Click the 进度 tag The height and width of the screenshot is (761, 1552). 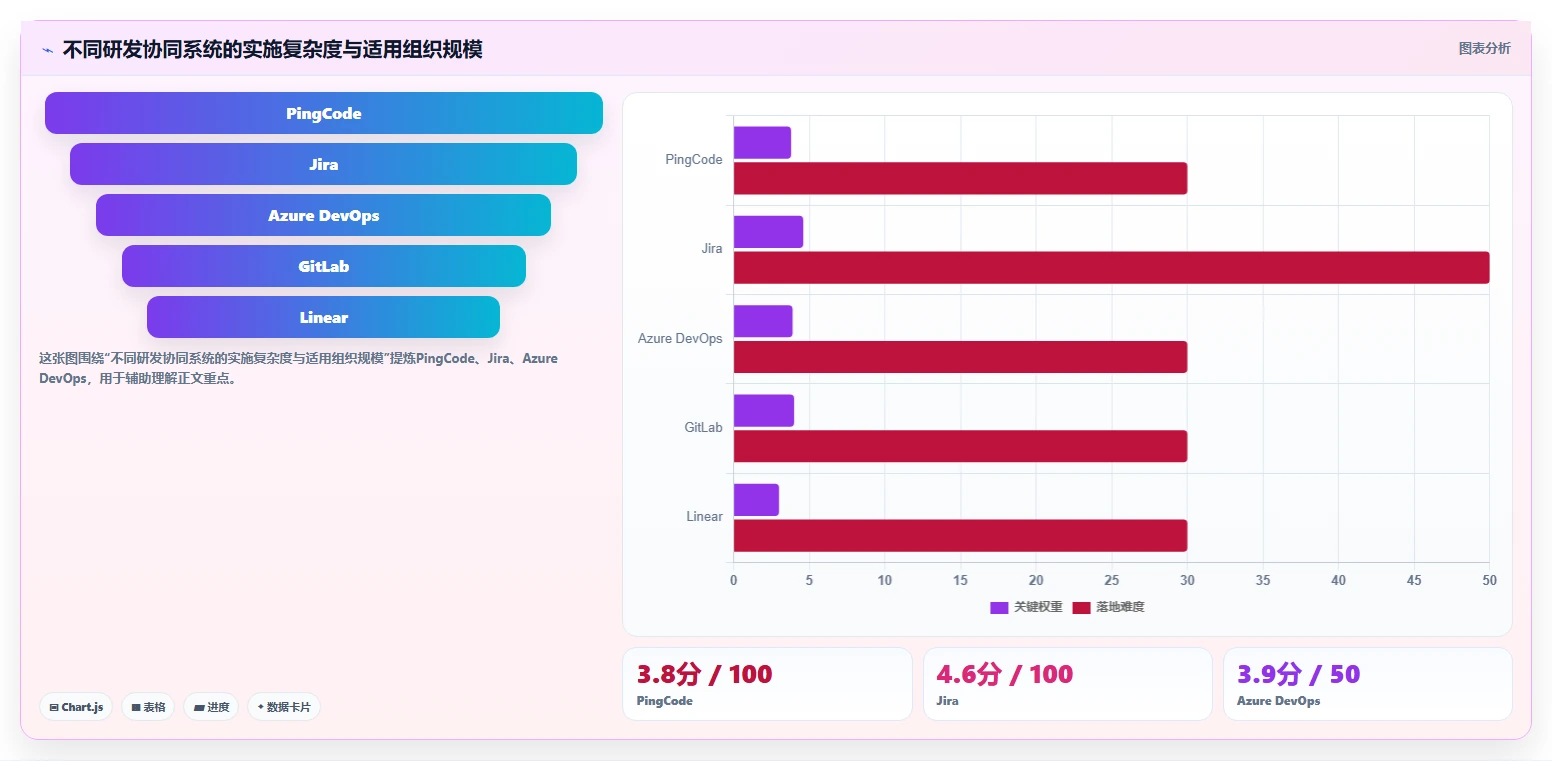coord(211,707)
